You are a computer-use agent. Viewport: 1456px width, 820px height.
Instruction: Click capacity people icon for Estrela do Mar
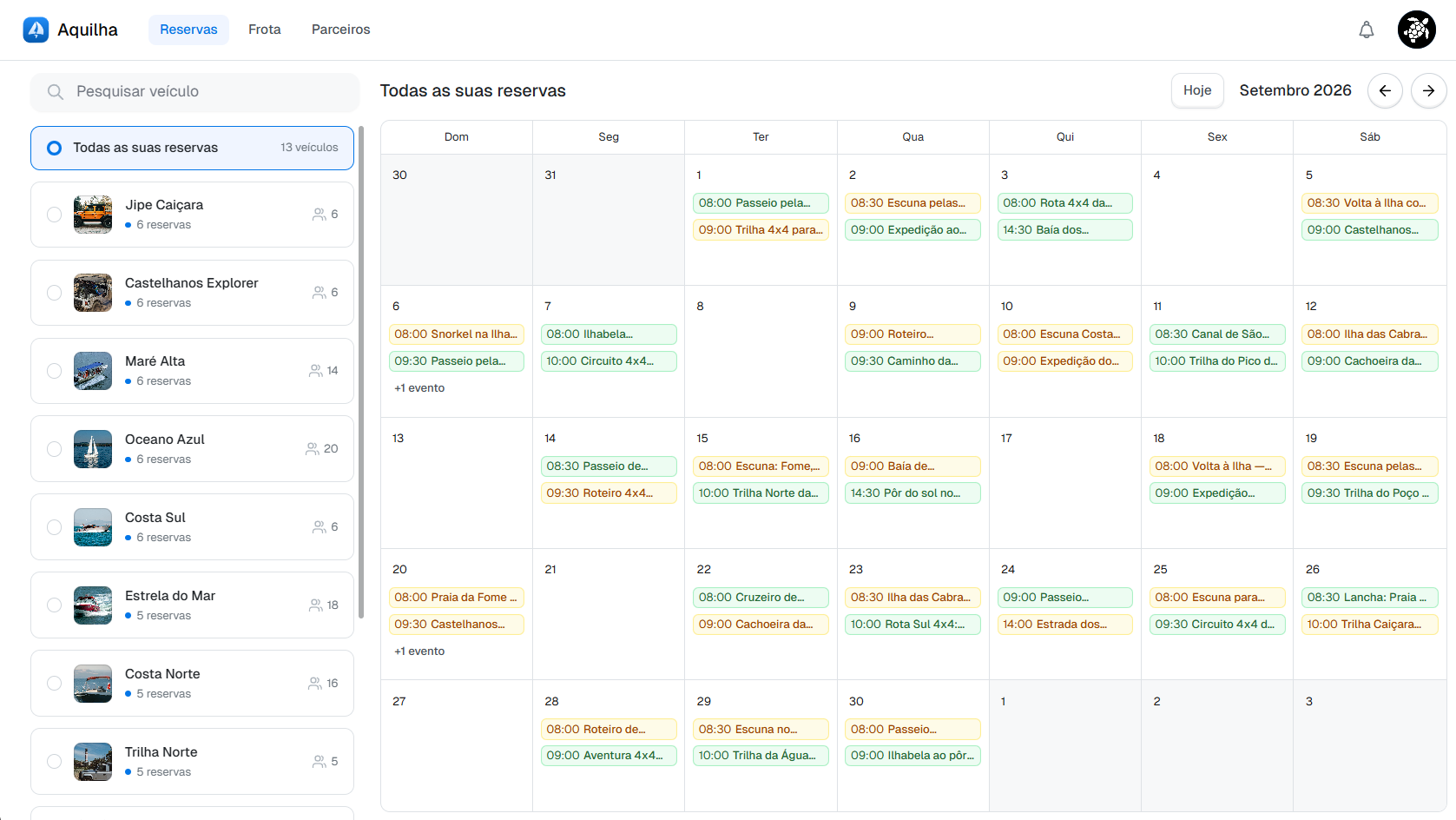316,605
